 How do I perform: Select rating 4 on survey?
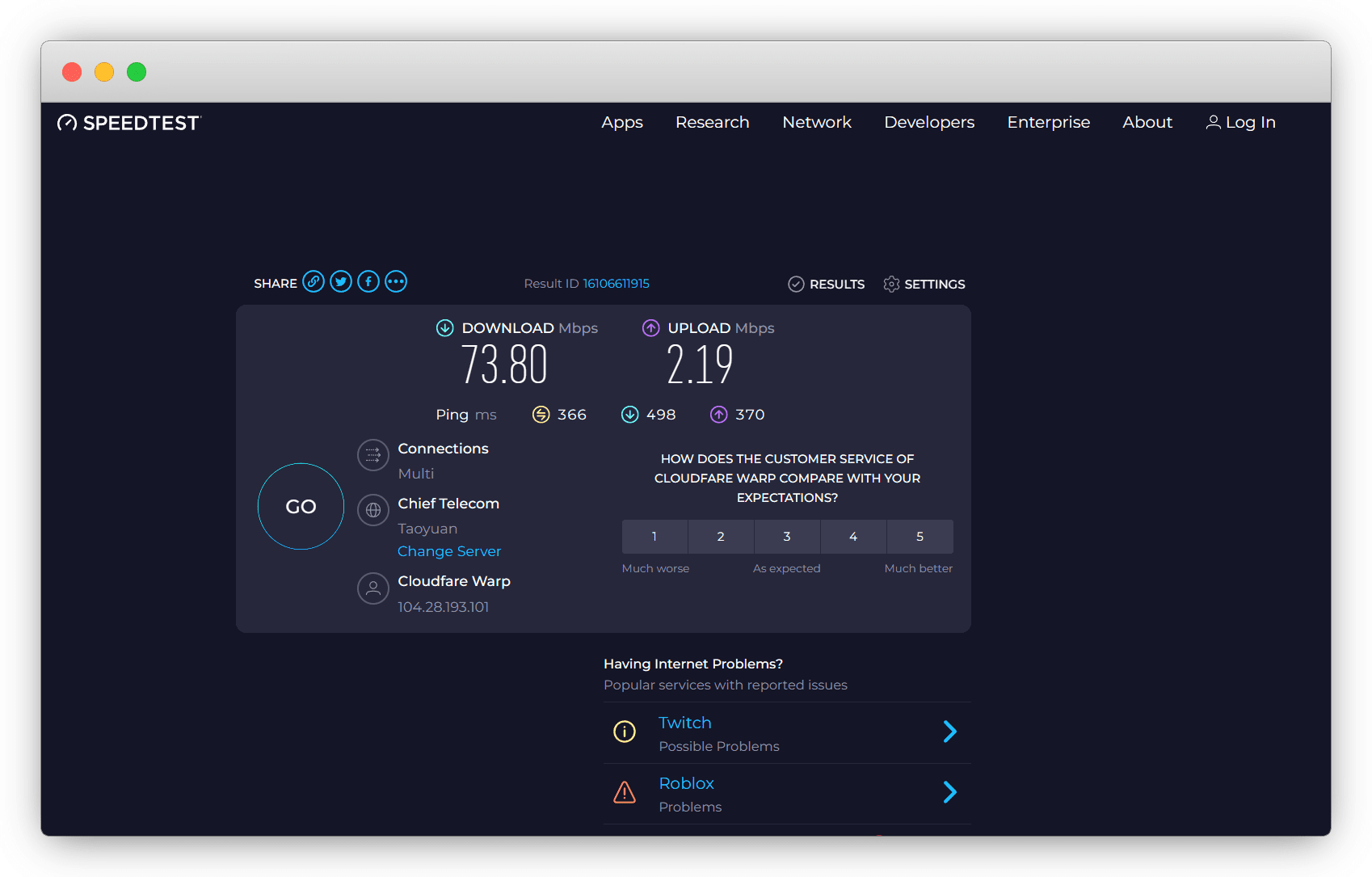853,537
